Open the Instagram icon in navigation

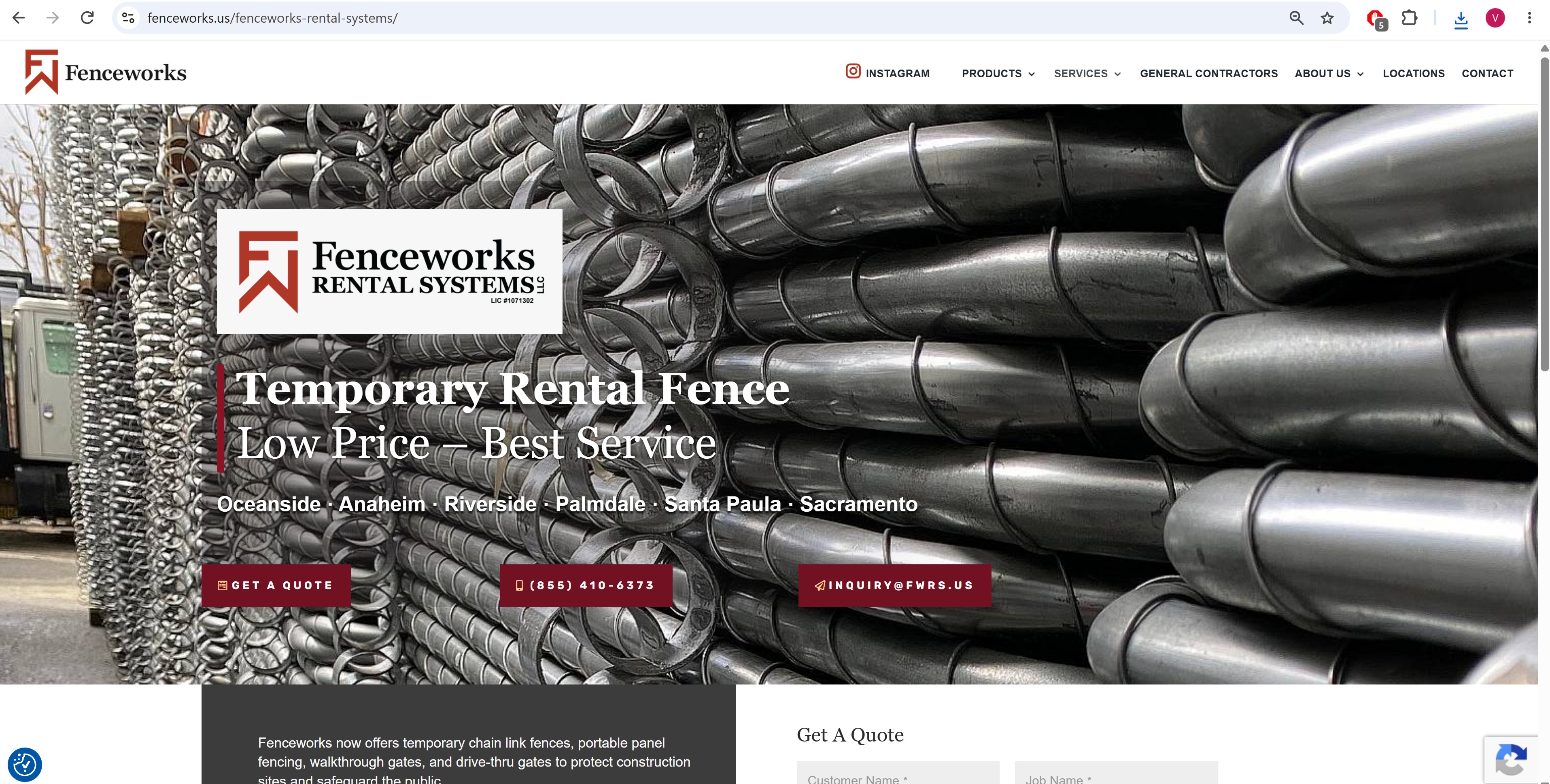(853, 72)
